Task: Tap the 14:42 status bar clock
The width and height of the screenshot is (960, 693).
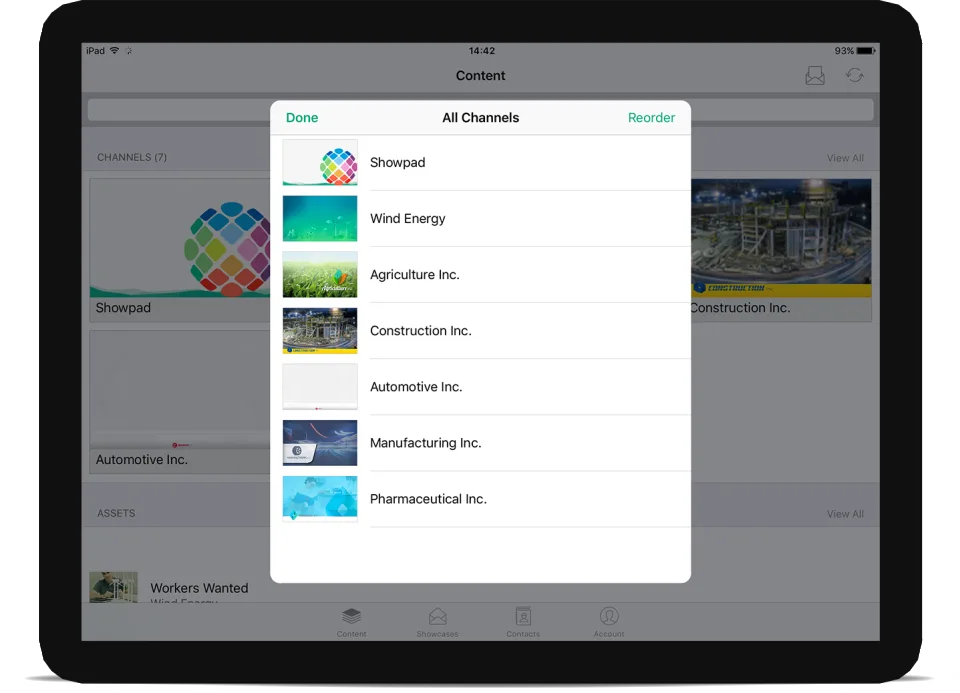Action: point(481,51)
